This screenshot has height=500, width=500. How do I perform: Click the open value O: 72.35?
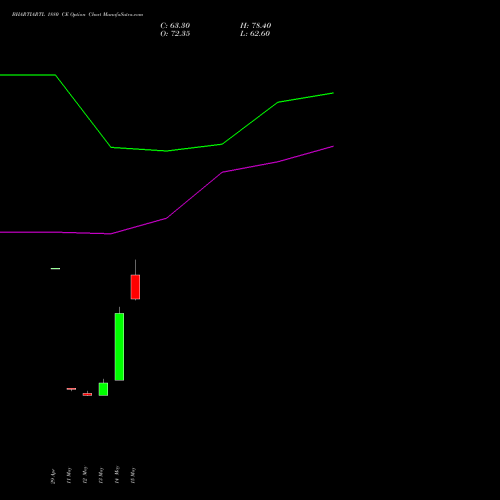pos(175,34)
